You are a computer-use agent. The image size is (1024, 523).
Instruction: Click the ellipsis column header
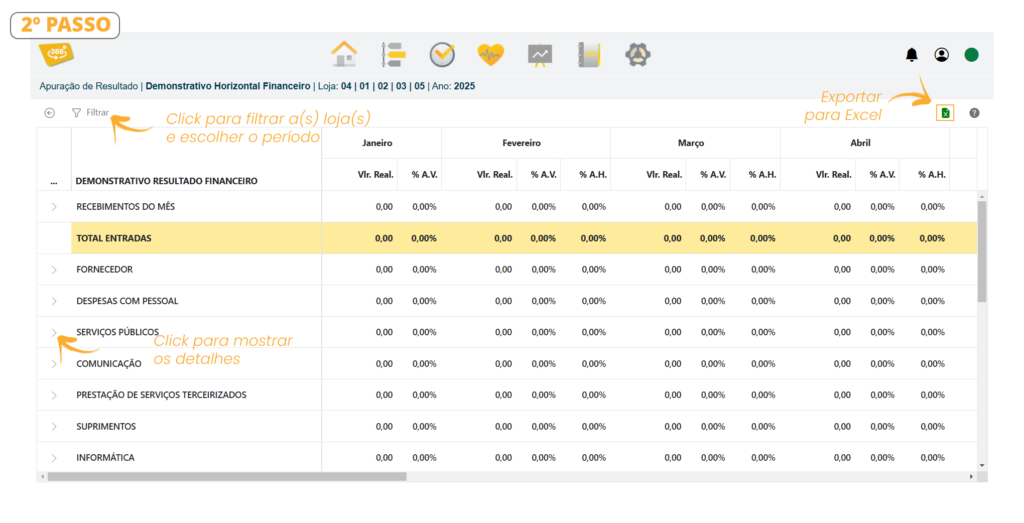click(x=54, y=182)
